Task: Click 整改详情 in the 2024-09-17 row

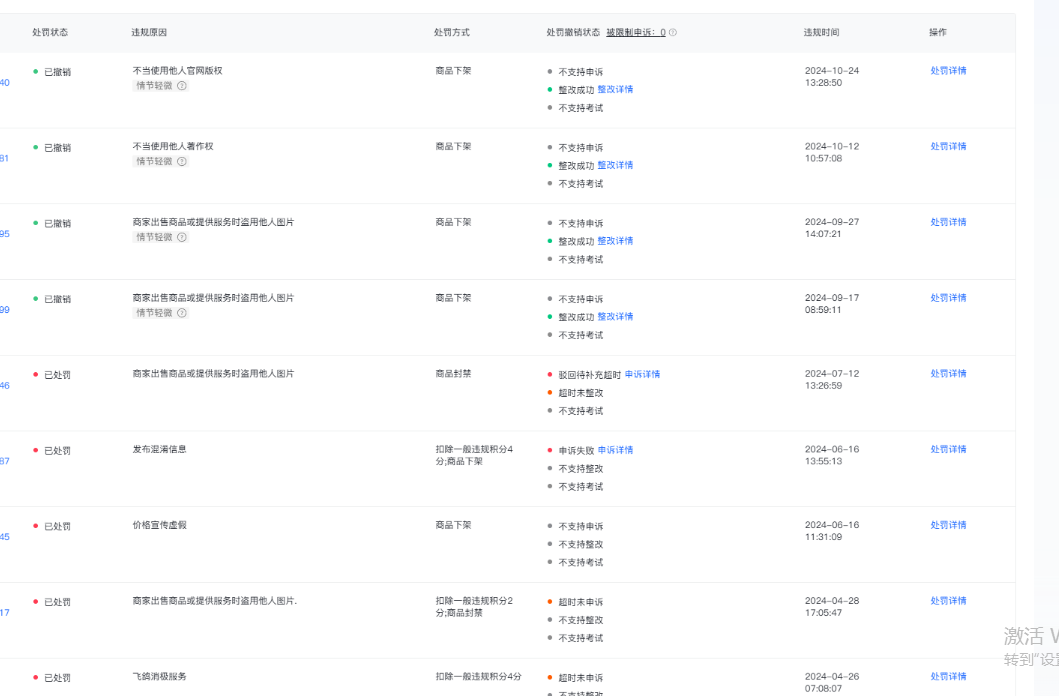Action: (615, 317)
